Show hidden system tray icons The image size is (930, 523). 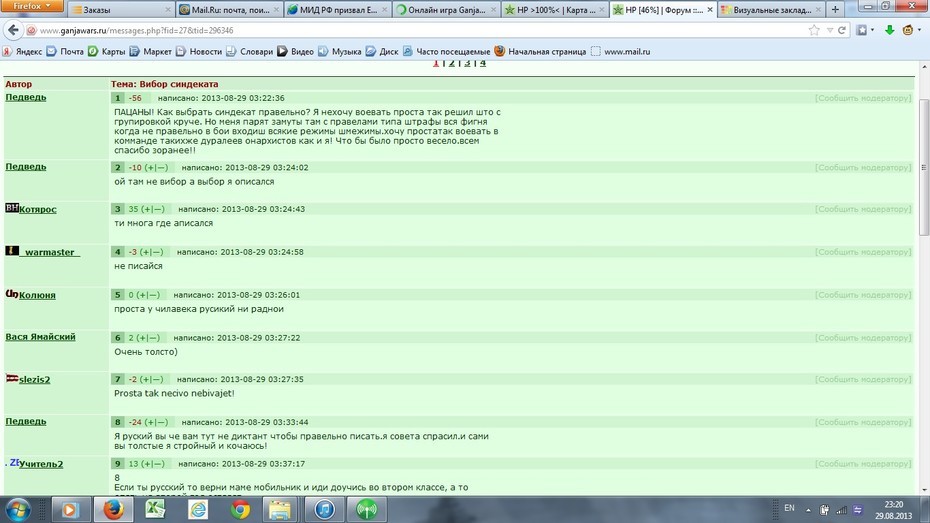[x=808, y=510]
